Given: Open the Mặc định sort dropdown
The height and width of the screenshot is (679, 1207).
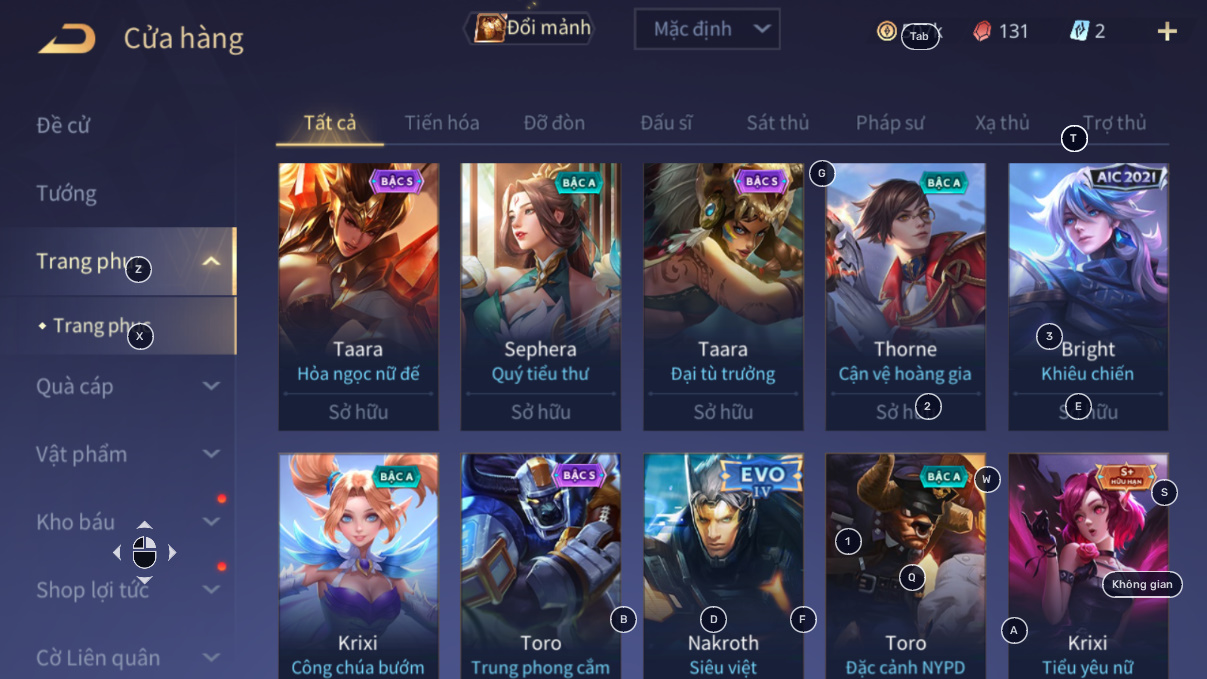Looking at the screenshot, I should click(x=707, y=29).
